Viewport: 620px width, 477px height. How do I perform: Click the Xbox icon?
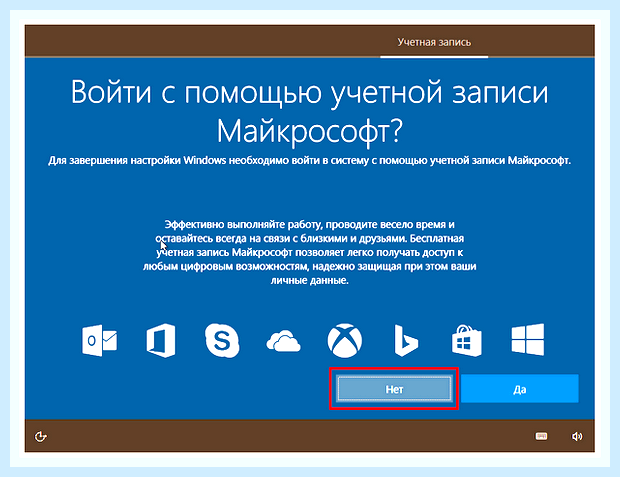click(345, 341)
